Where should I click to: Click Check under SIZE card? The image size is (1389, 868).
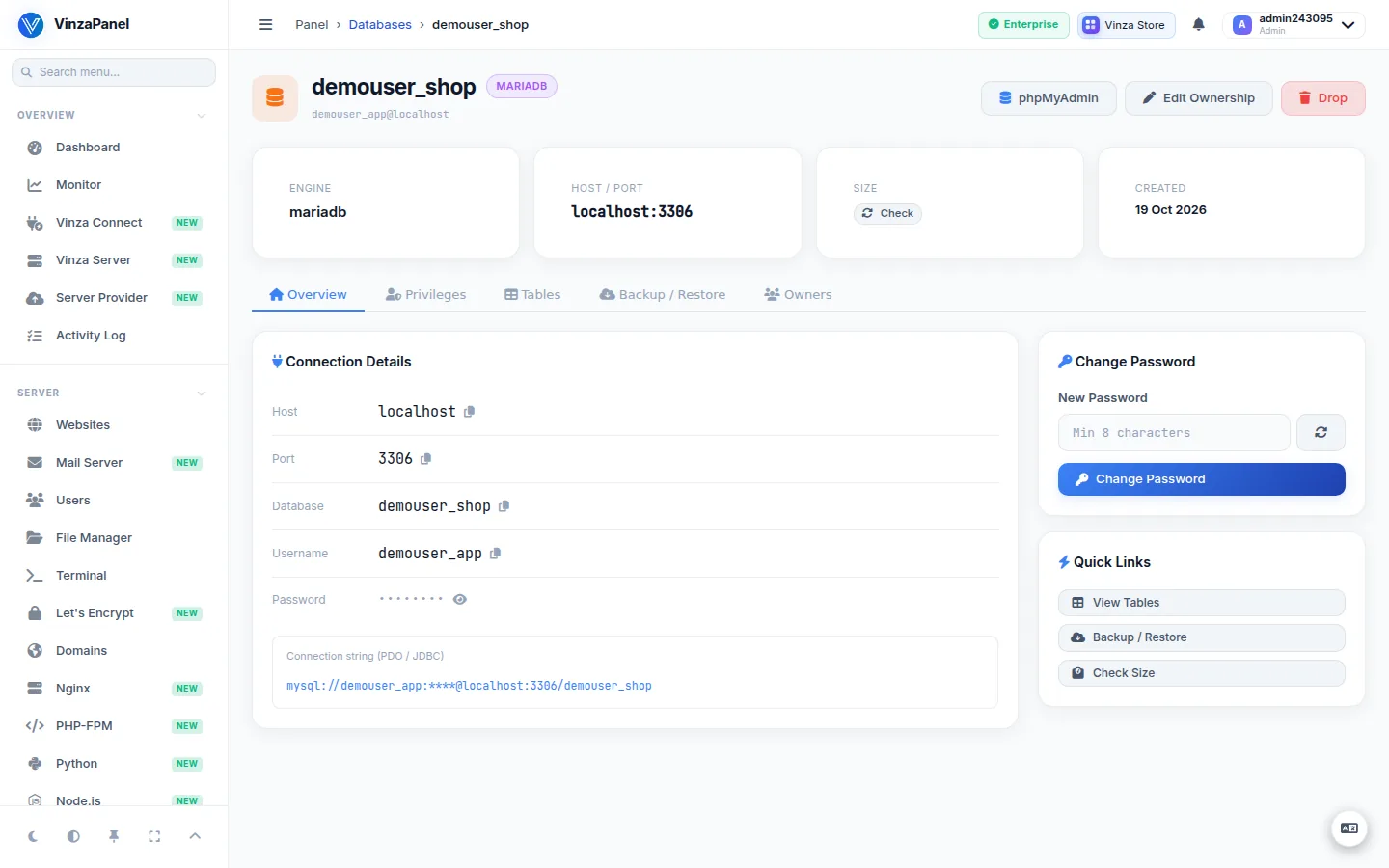pyautogui.click(x=887, y=214)
